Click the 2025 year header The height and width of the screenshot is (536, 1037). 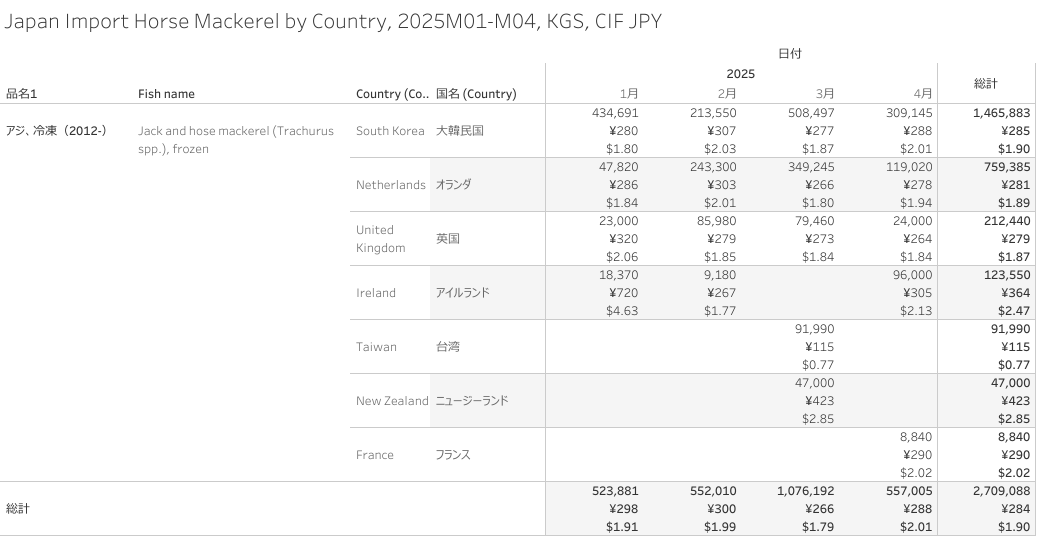[740, 74]
